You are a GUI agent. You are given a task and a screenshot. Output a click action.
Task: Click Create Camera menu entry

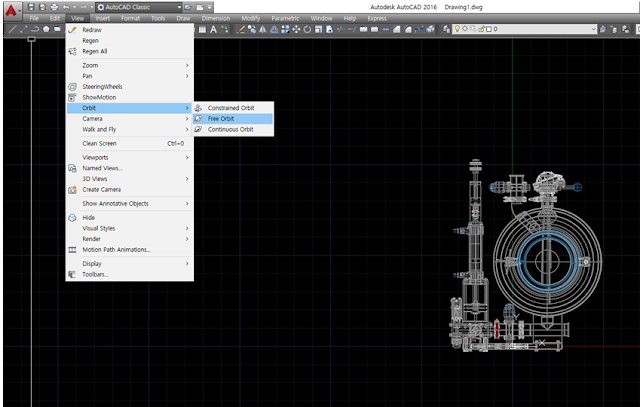(130, 189)
